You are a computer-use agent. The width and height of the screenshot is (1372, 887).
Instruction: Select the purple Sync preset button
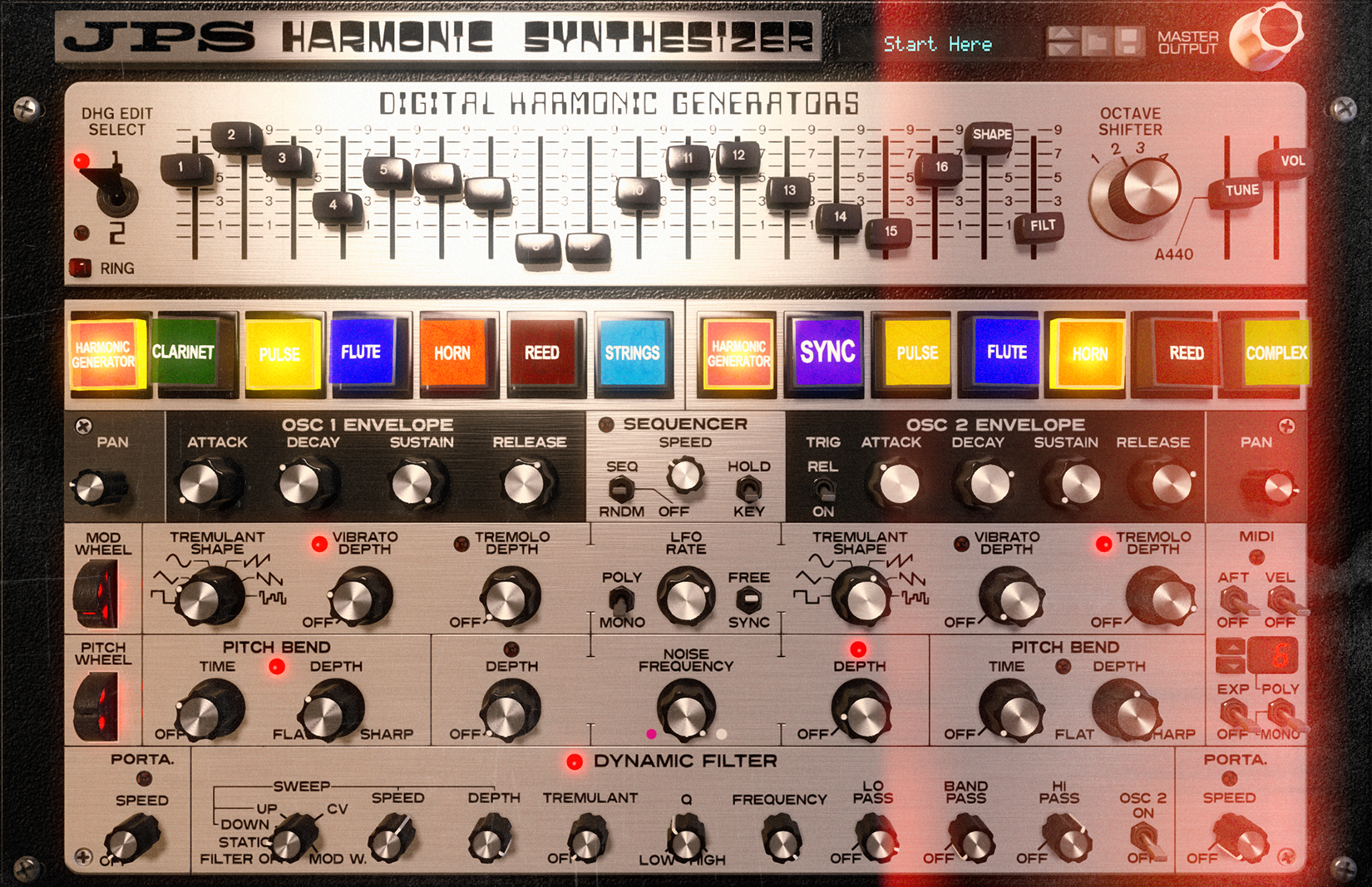(827, 352)
